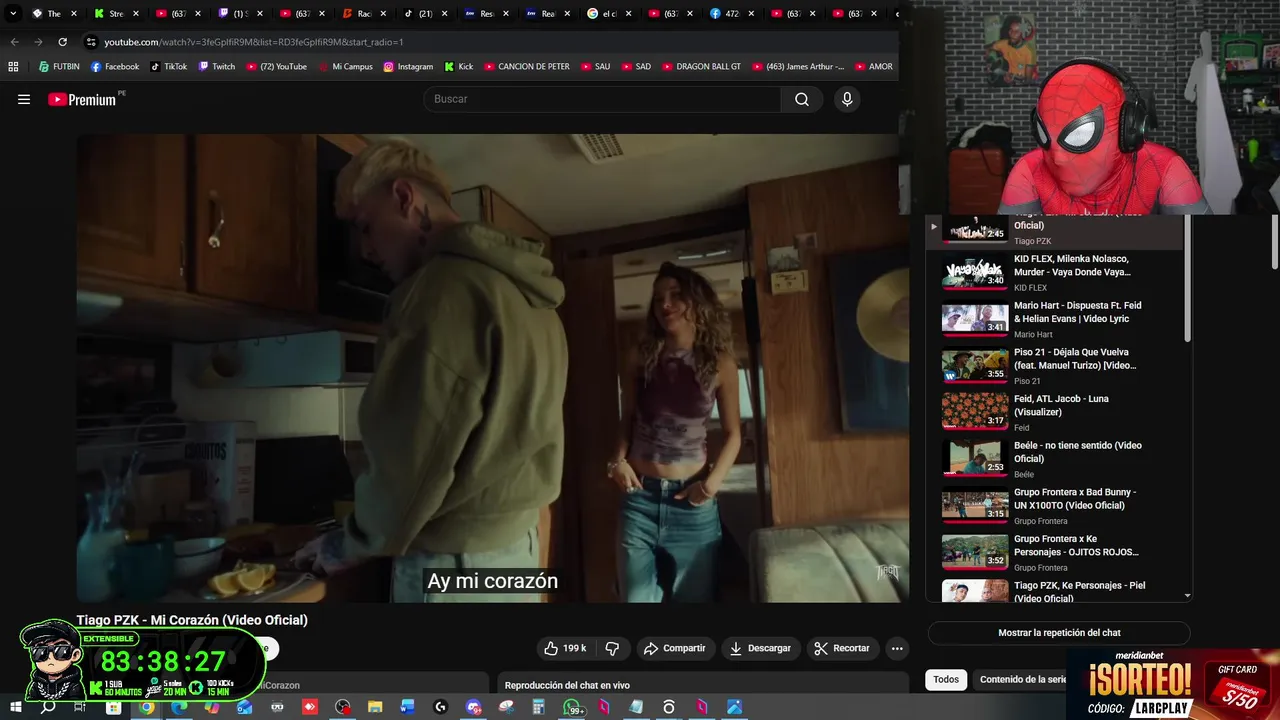Like the video with thumbs up
1280x720 pixels.
tap(564, 648)
